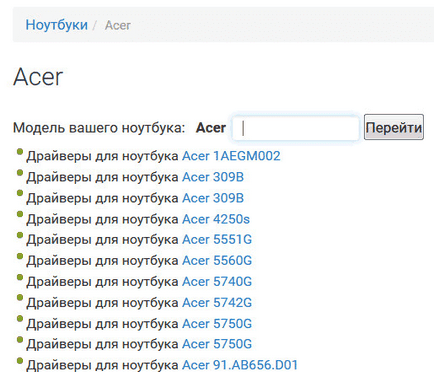Image resolution: width=434 pixels, height=372 pixels.
Task: Open the Ноутбуки breadcrumb link
Action: 57,25
